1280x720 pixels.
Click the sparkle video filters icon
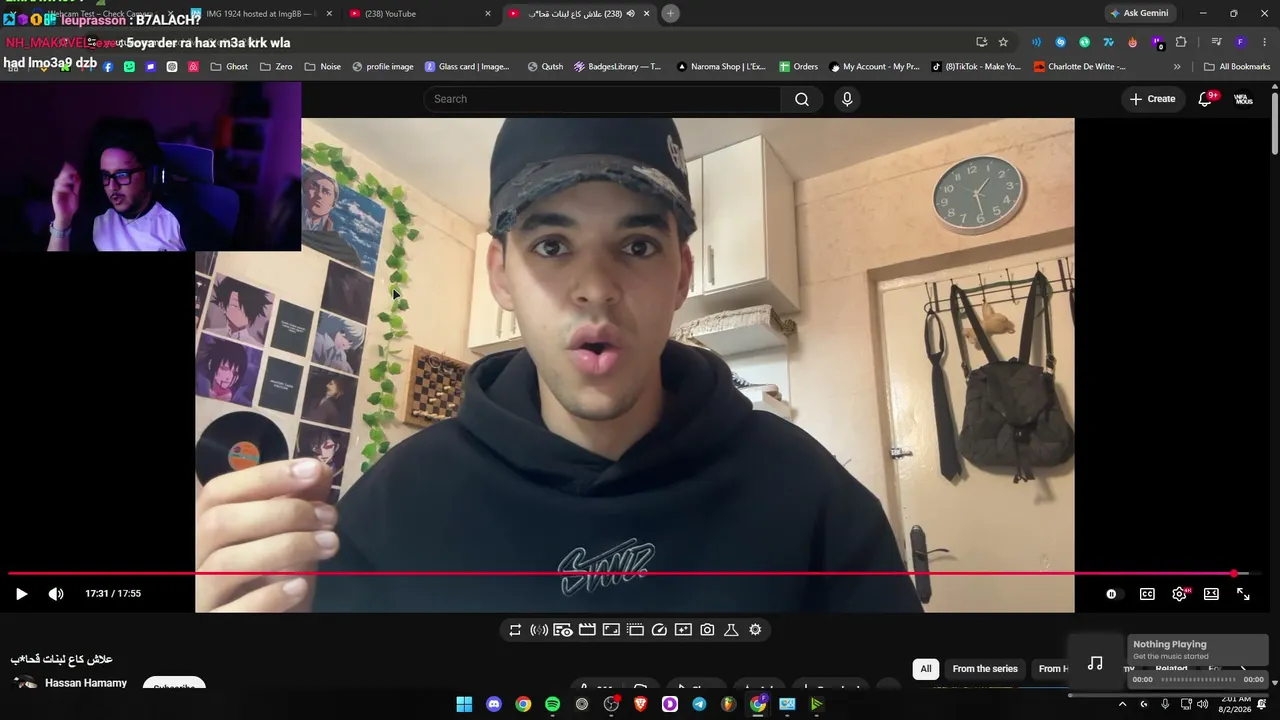coord(683,630)
